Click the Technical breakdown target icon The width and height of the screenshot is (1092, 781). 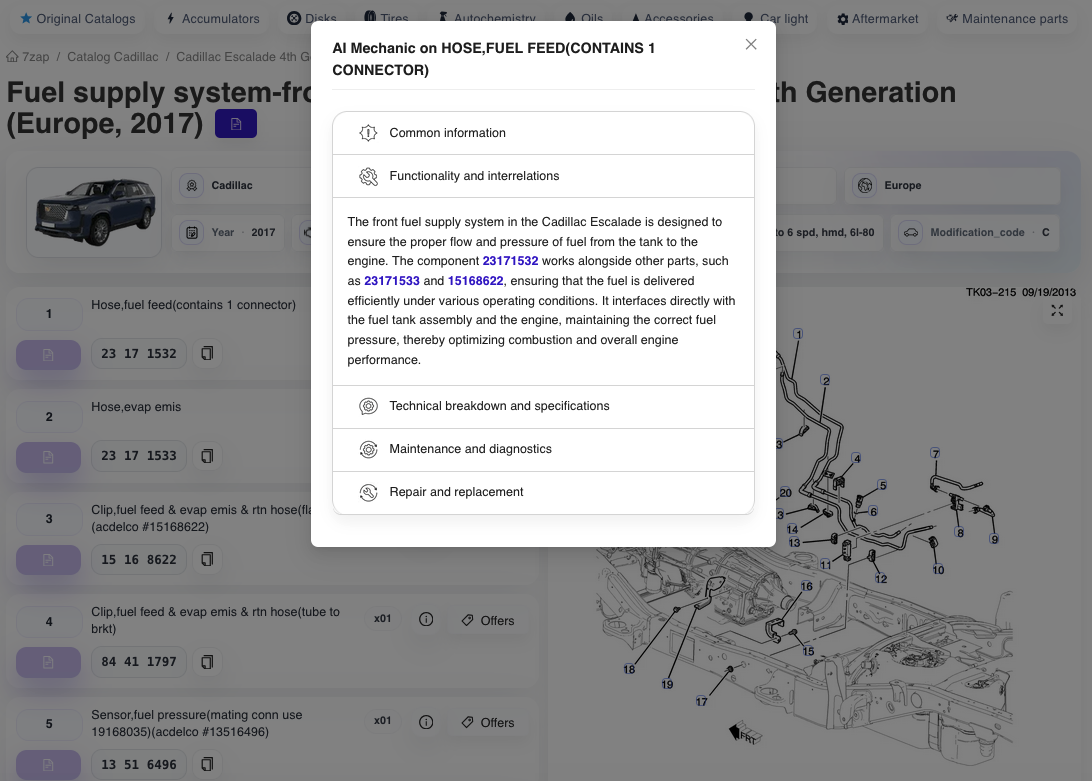point(368,406)
